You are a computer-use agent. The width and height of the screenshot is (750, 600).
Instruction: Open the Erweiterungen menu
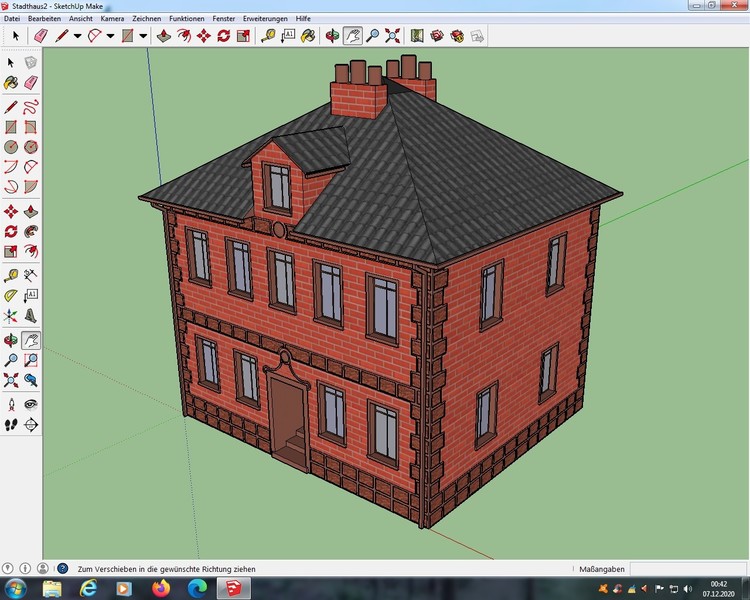click(265, 19)
